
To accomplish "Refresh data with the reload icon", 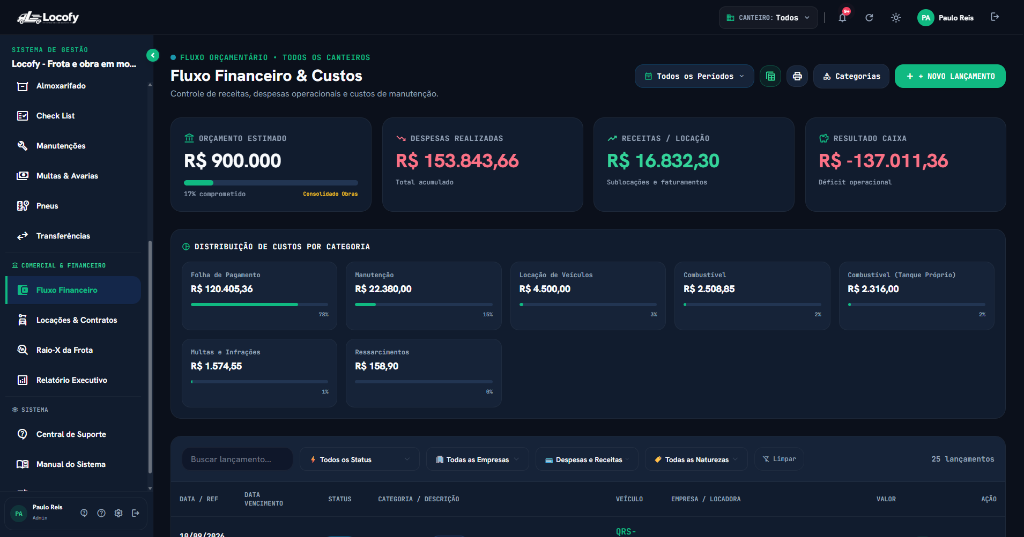I will (x=869, y=18).
